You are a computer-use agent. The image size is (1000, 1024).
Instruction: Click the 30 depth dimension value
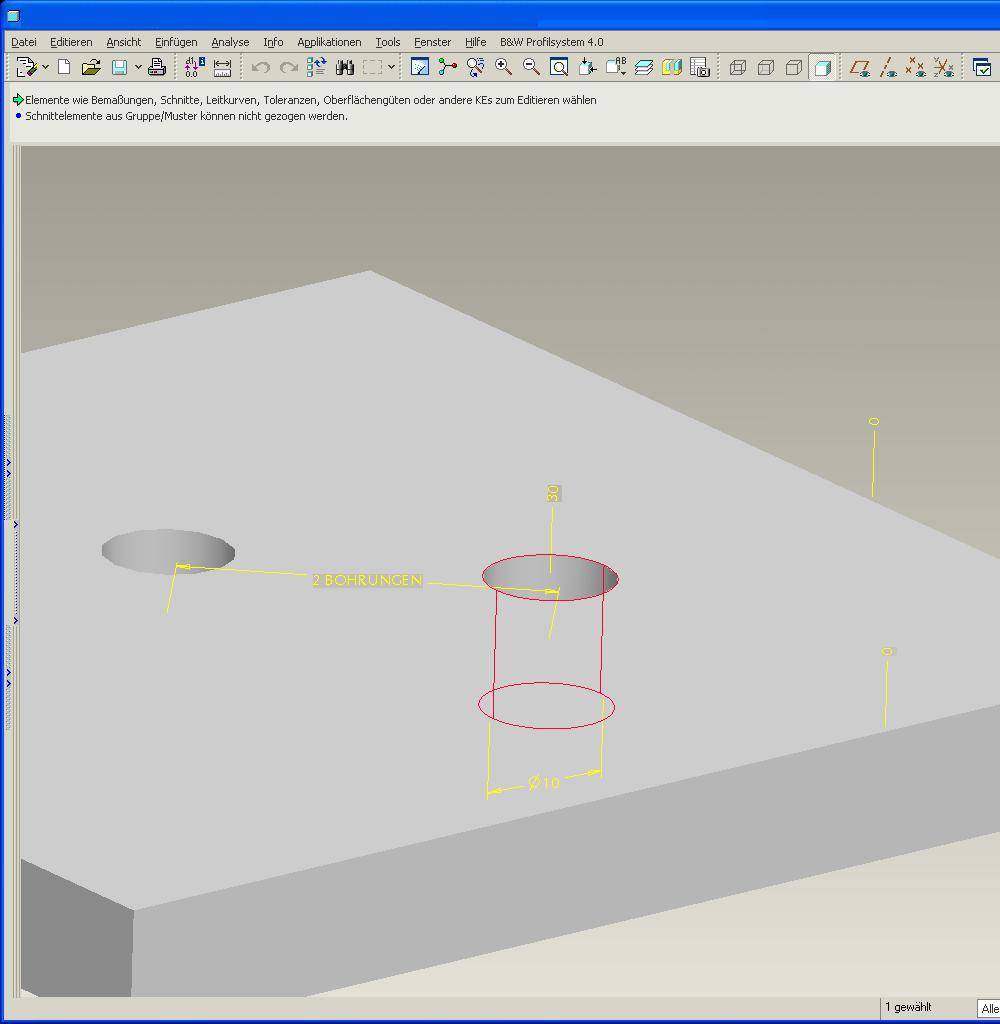coord(553,493)
